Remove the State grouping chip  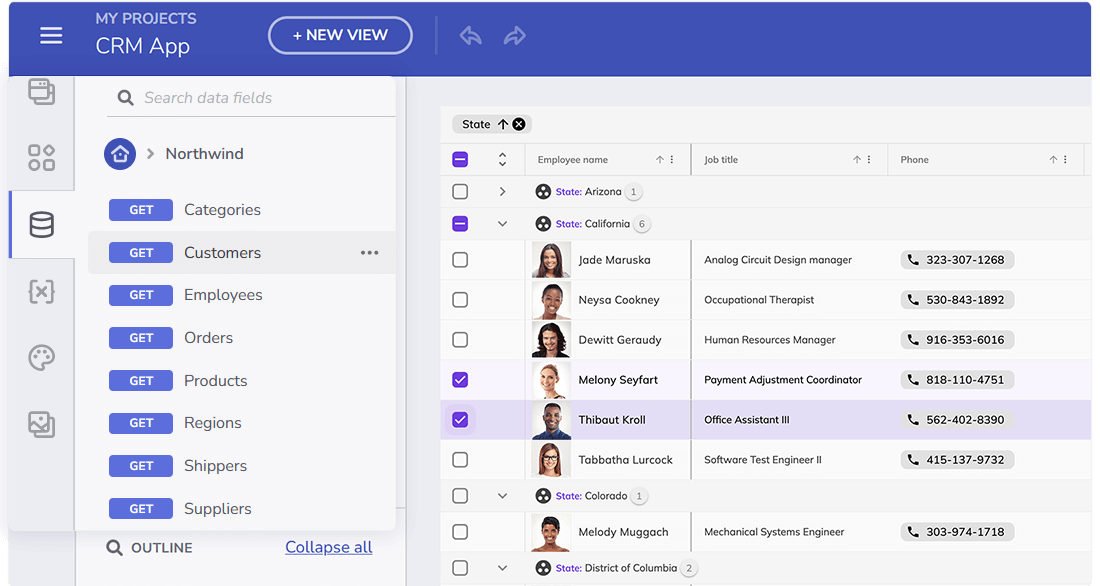coord(519,125)
